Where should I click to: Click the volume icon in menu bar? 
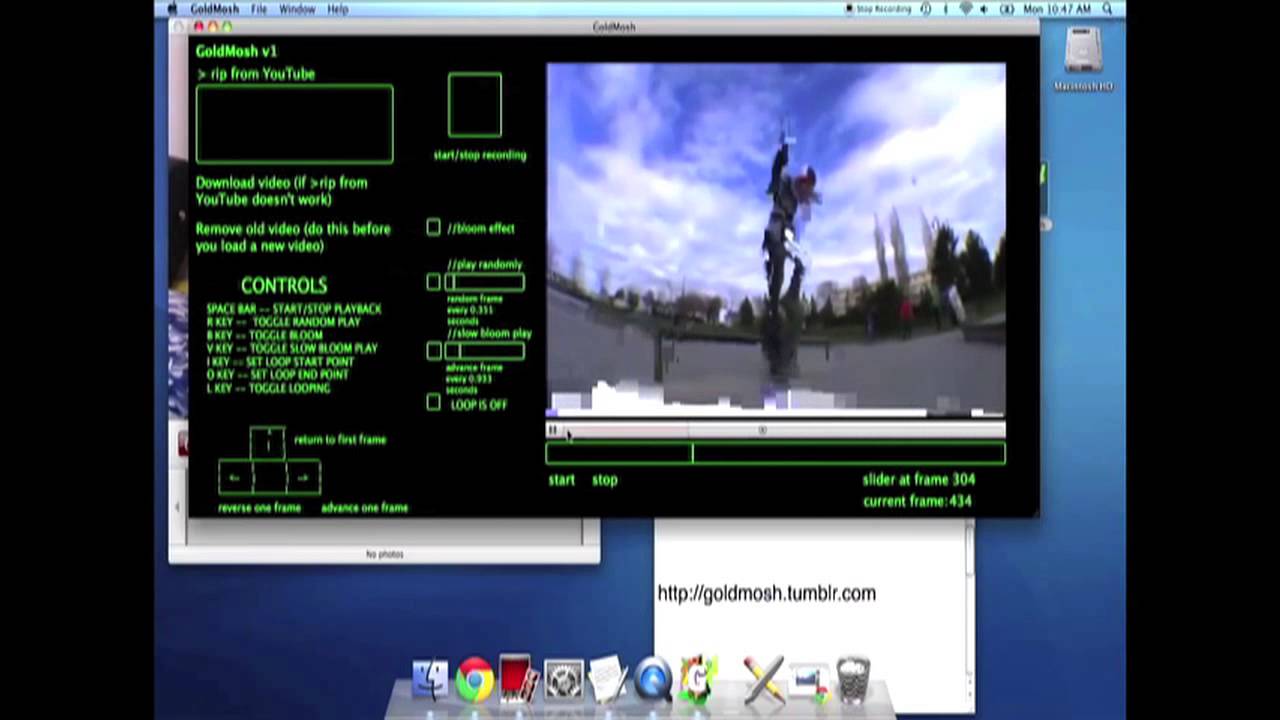[x=985, y=9]
